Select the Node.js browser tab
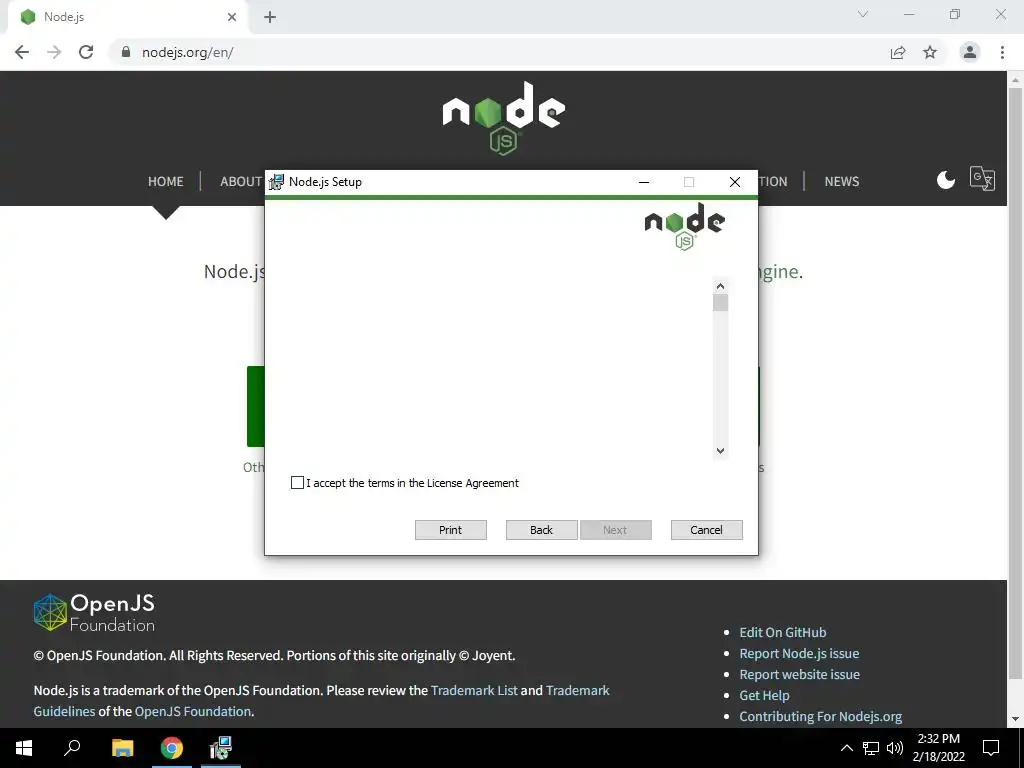This screenshot has width=1024, height=768. (x=128, y=17)
